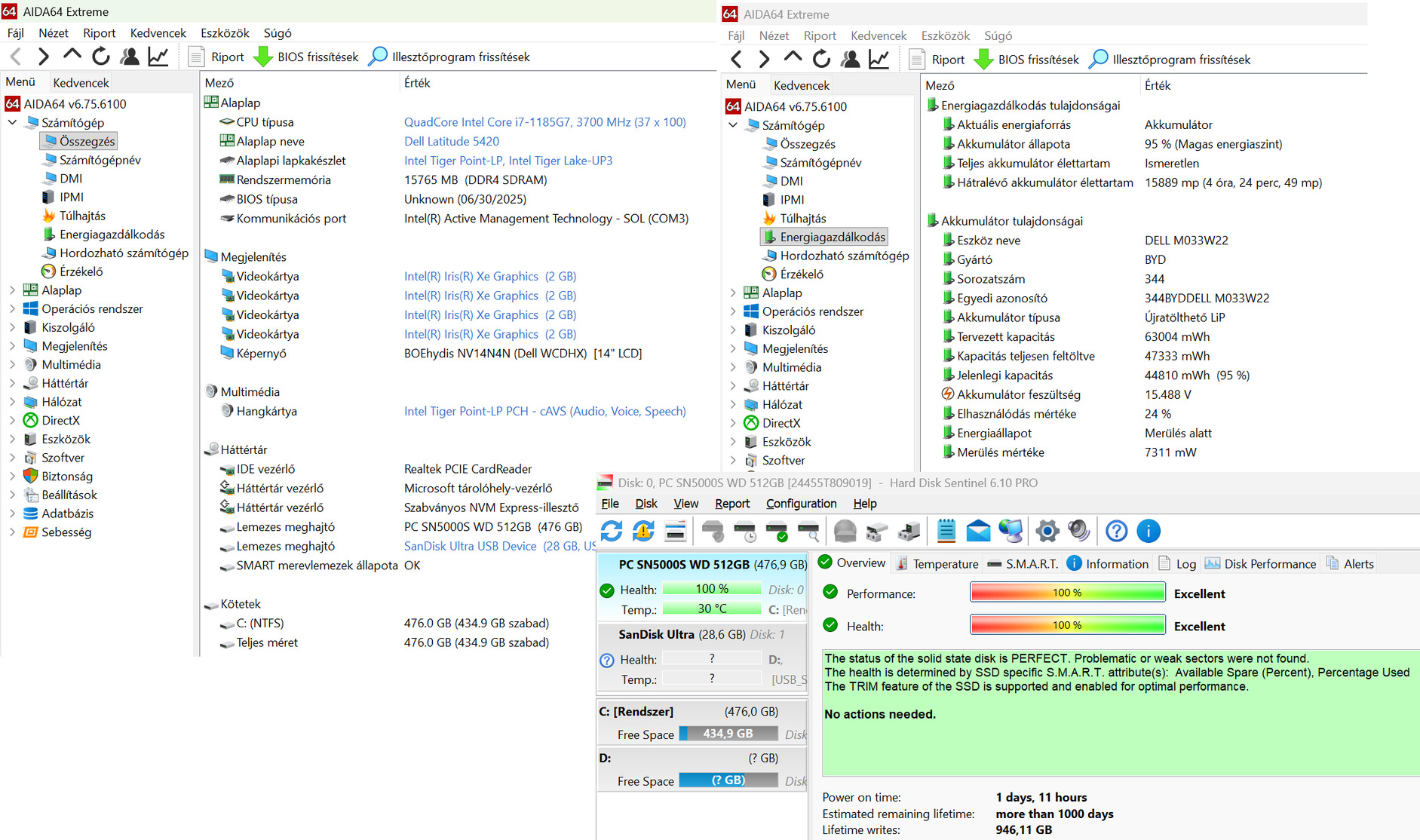Expand Megjelenítés node in right AIDA64 tree
This screenshot has width=1420, height=840.
click(x=733, y=348)
